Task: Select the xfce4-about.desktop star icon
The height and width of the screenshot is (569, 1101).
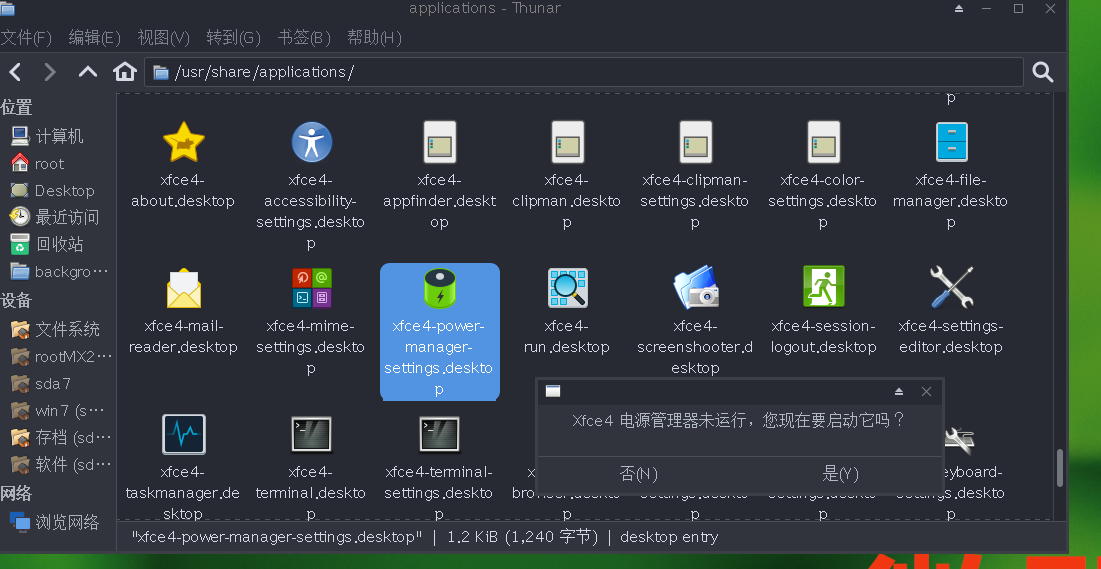Action: pos(183,142)
